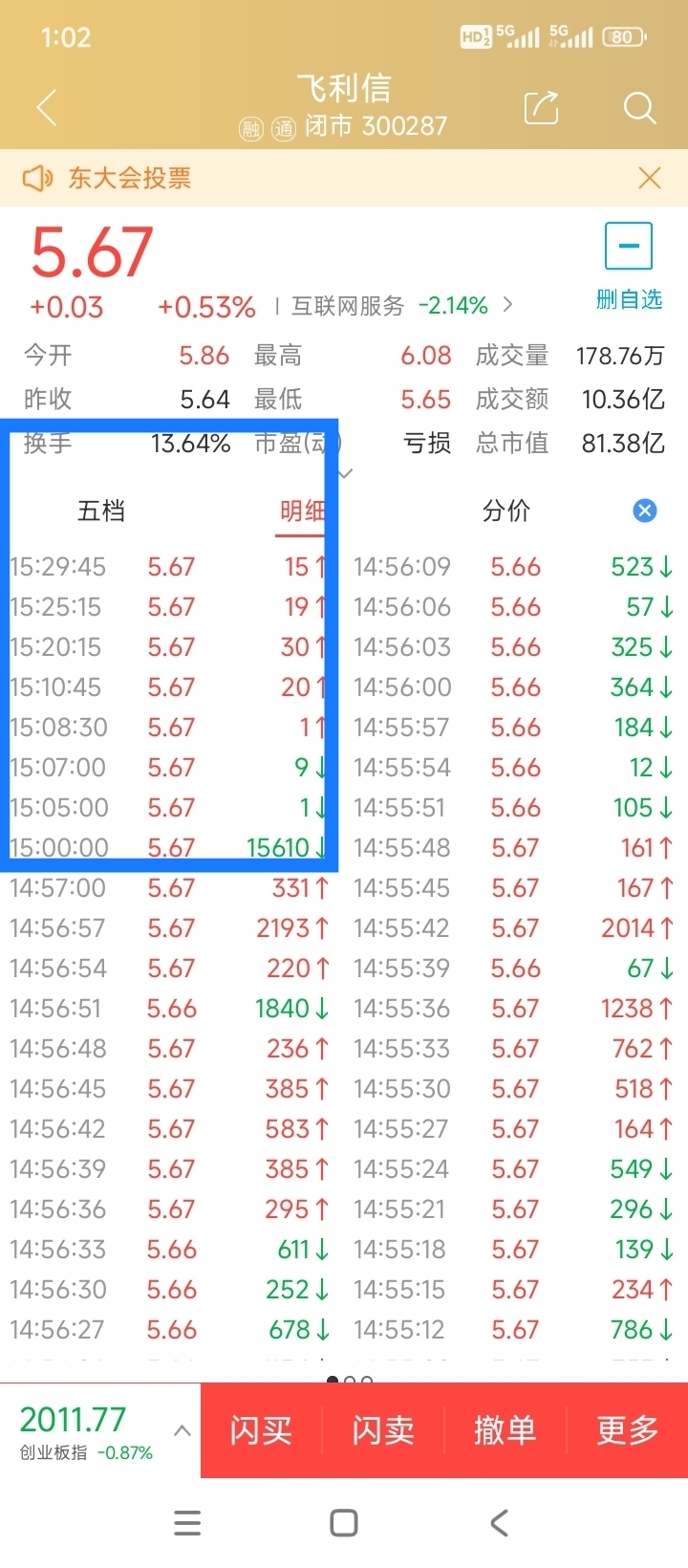This screenshot has width=688, height=1568.
Task: Tap 今开 value 5.86
Action: (204, 356)
